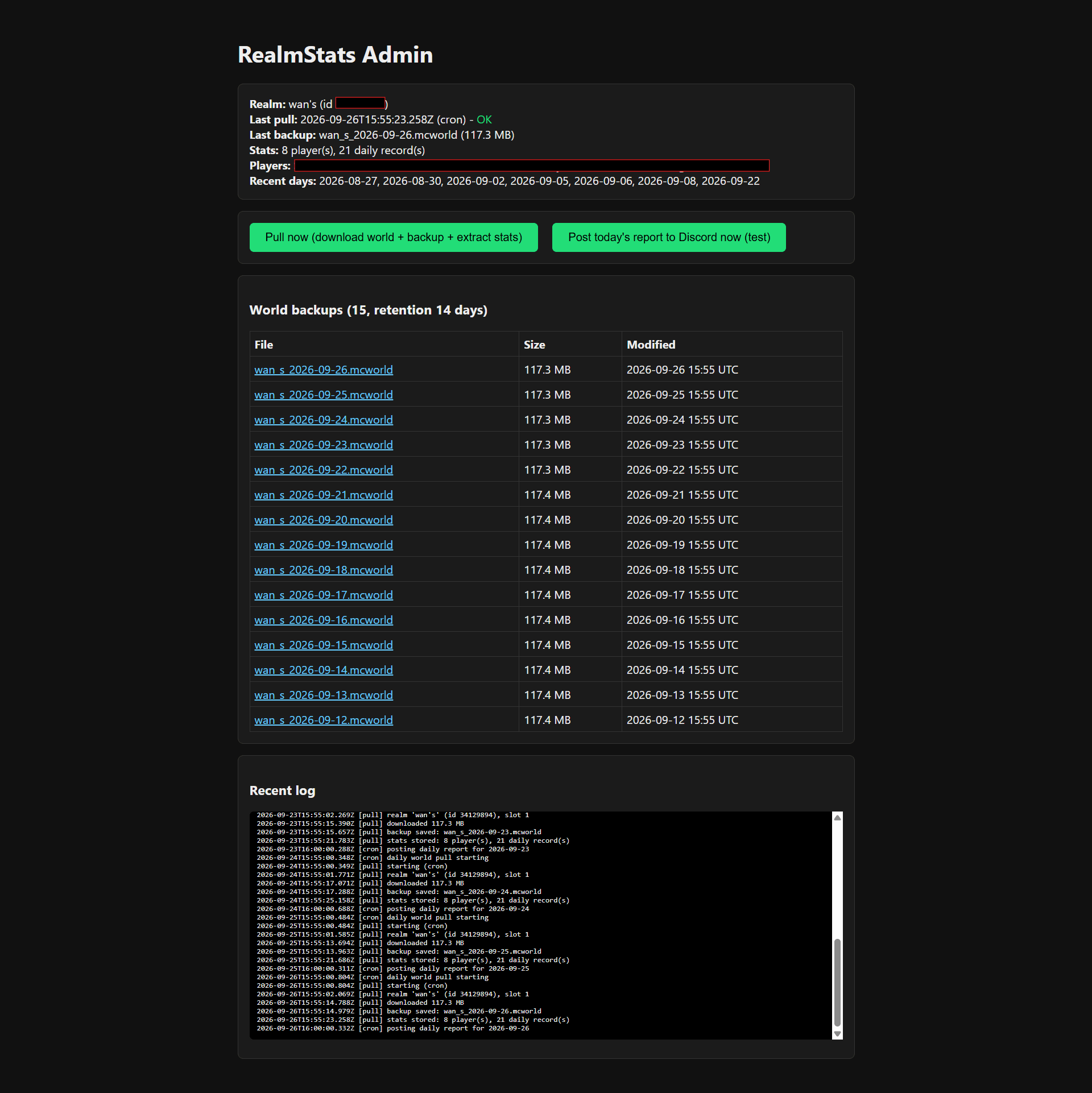Click the green OK status text
This screenshot has height=1093, width=1092.
point(484,119)
